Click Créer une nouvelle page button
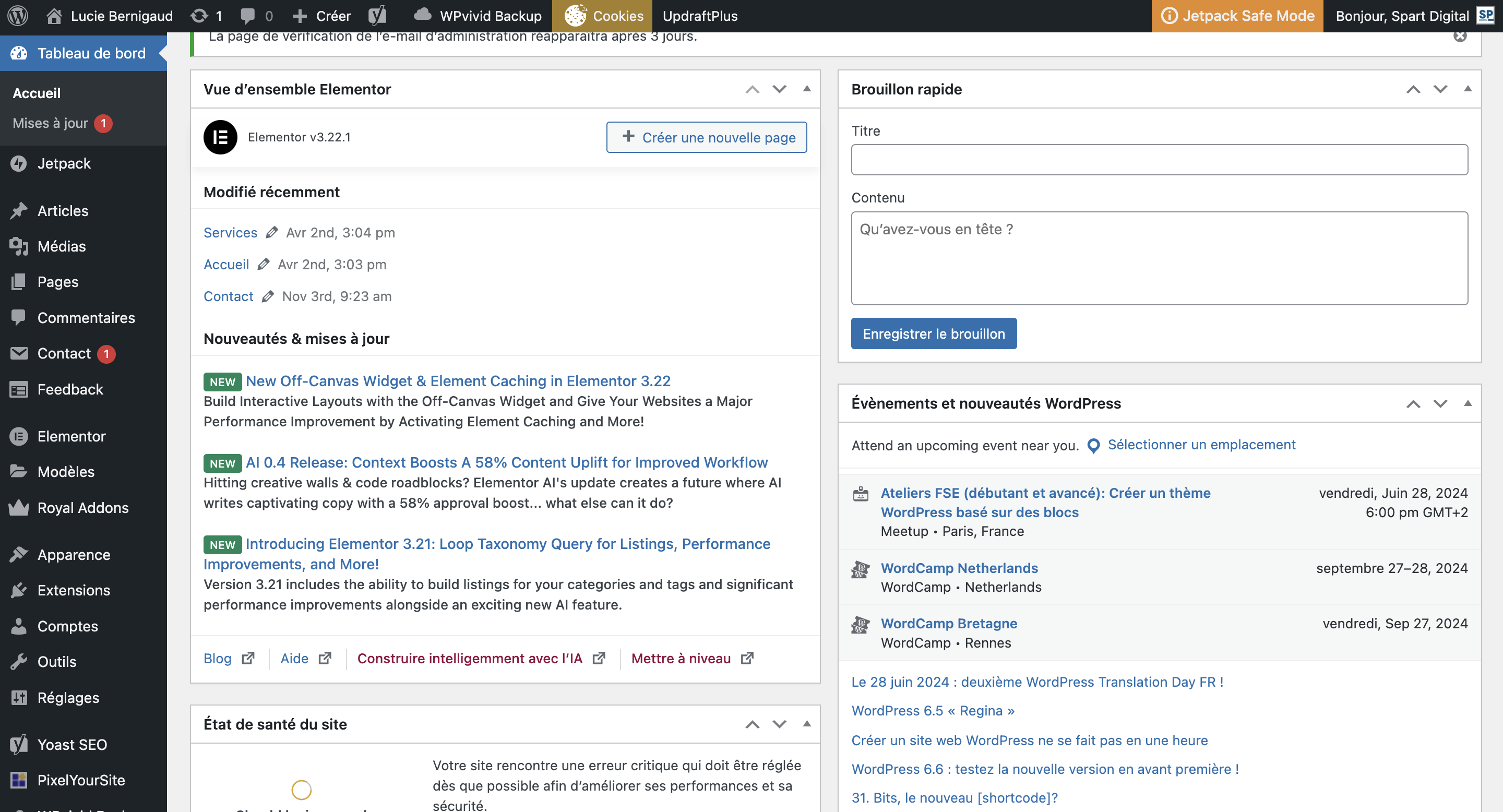This screenshot has height=812, width=1503. pyautogui.click(x=706, y=137)
